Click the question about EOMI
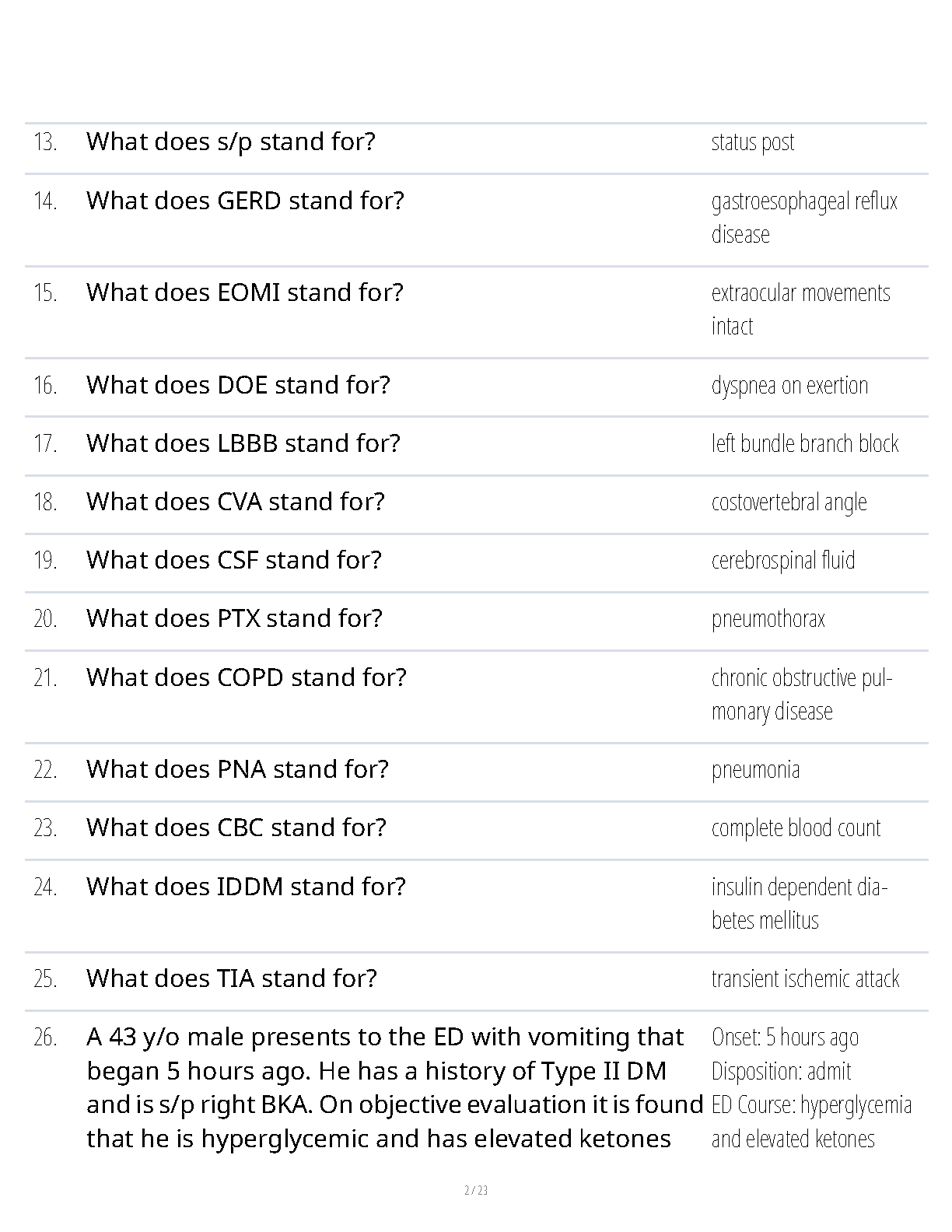Viewport: 952px width, 1232px height. (x=245, y=292)
